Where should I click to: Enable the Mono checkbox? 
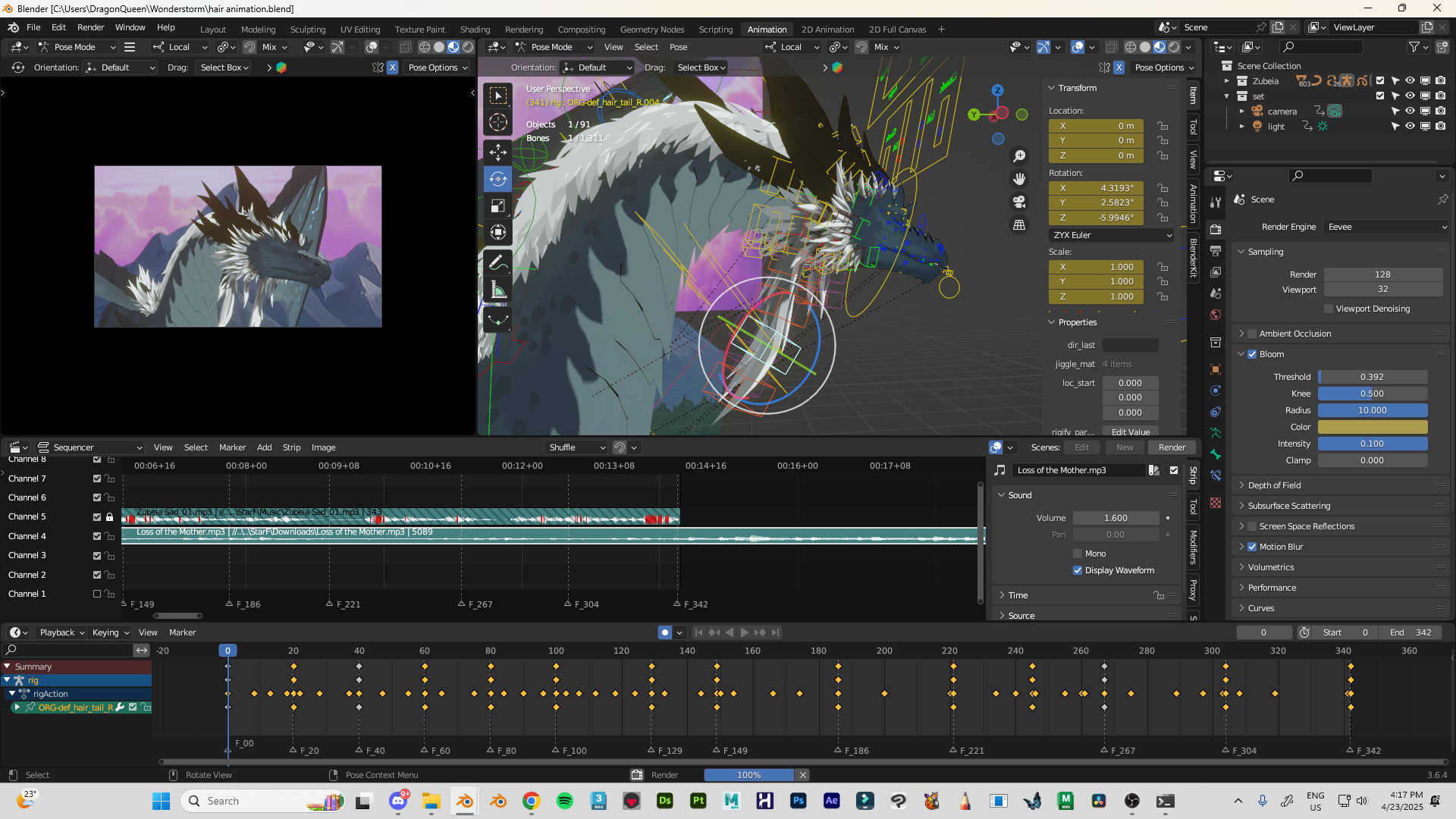tap(1078, 554)
